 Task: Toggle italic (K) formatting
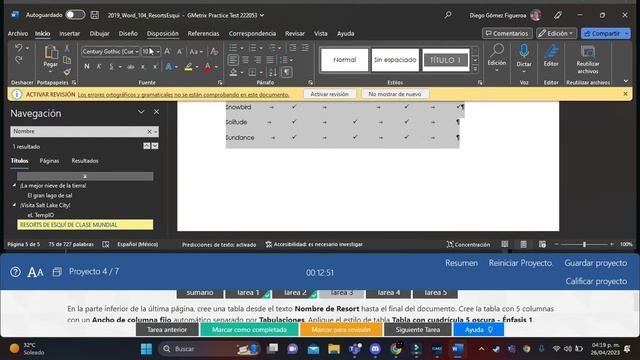pyautogui.click(x=99, y=67)
